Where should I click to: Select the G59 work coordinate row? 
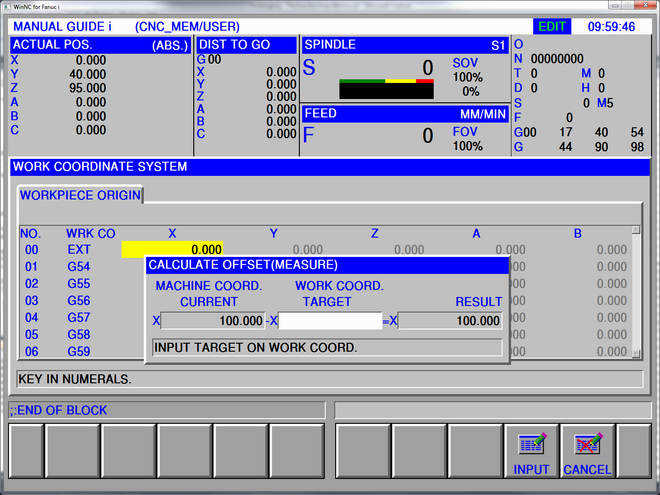click(x=79, y=352)
